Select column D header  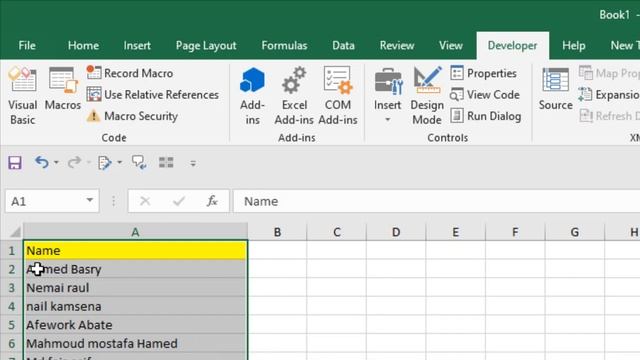pos(396,232)
